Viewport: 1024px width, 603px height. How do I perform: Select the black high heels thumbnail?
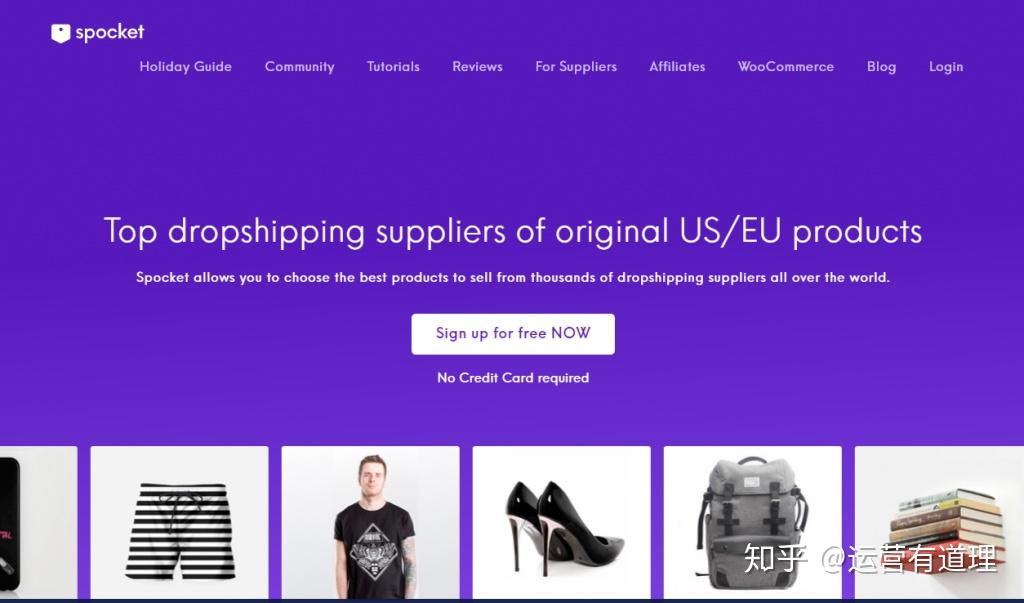pyautogui.click(x=562, y=523)
